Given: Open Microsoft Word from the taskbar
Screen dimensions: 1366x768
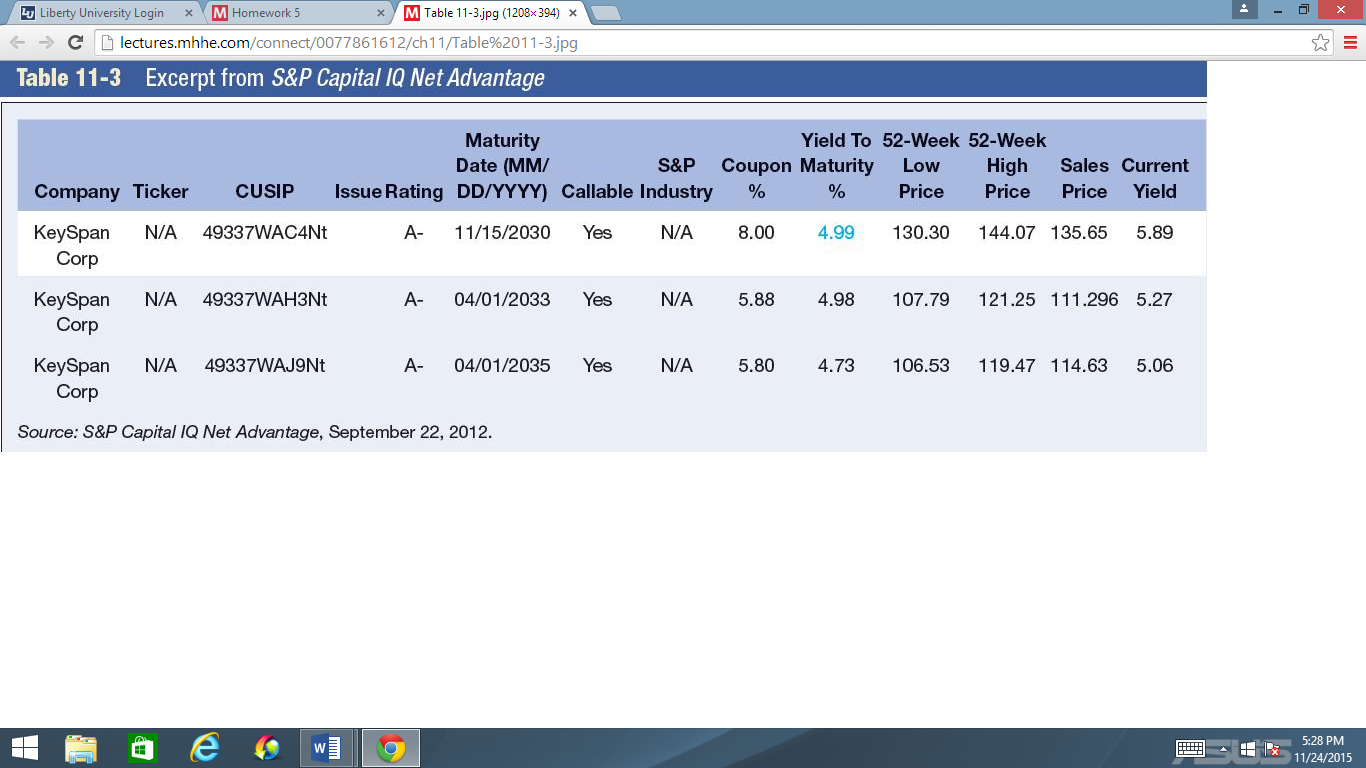Looking at the screenshot, I should (x=328, y=747).
